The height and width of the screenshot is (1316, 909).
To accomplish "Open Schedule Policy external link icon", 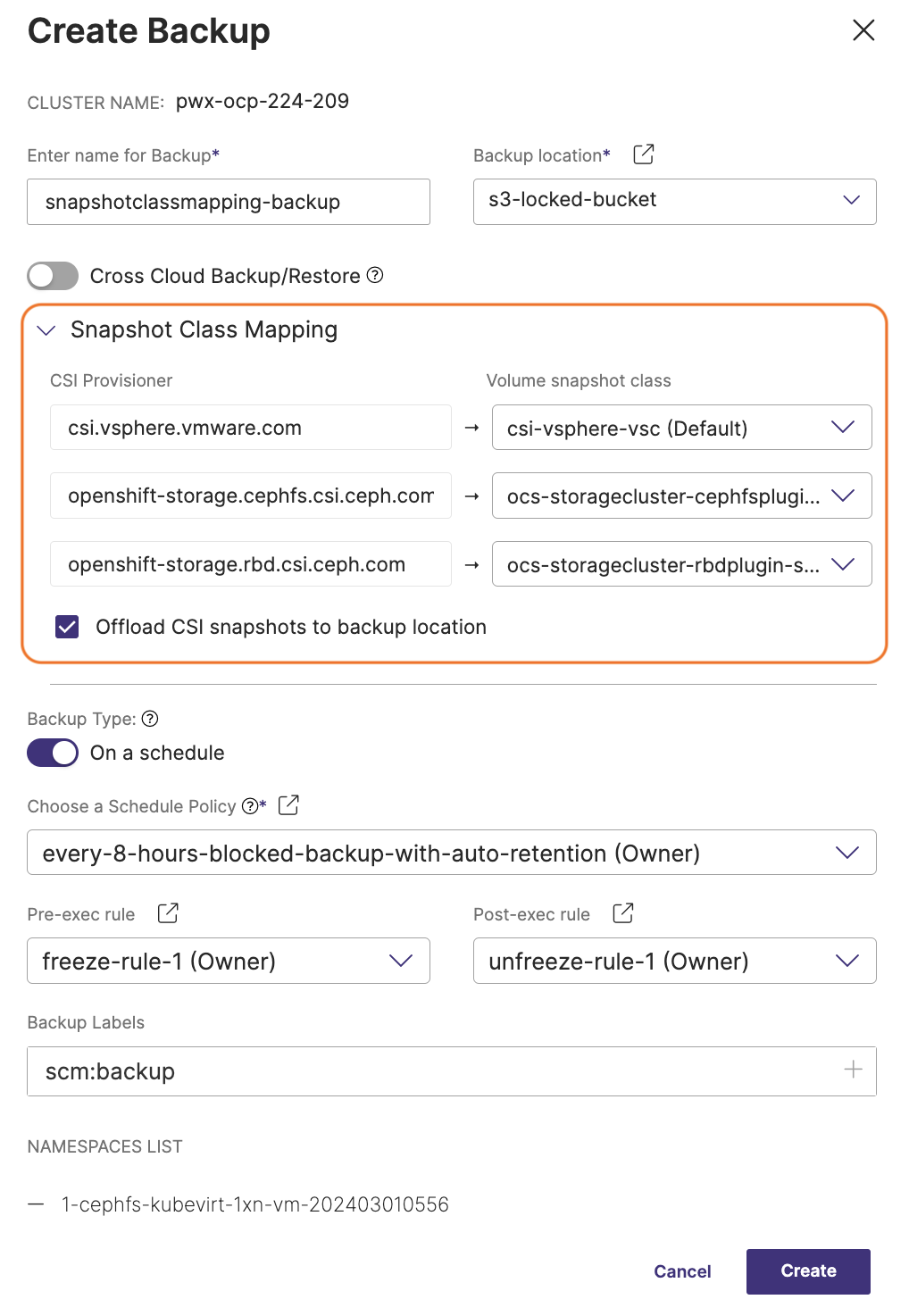I will pos(288,805).
